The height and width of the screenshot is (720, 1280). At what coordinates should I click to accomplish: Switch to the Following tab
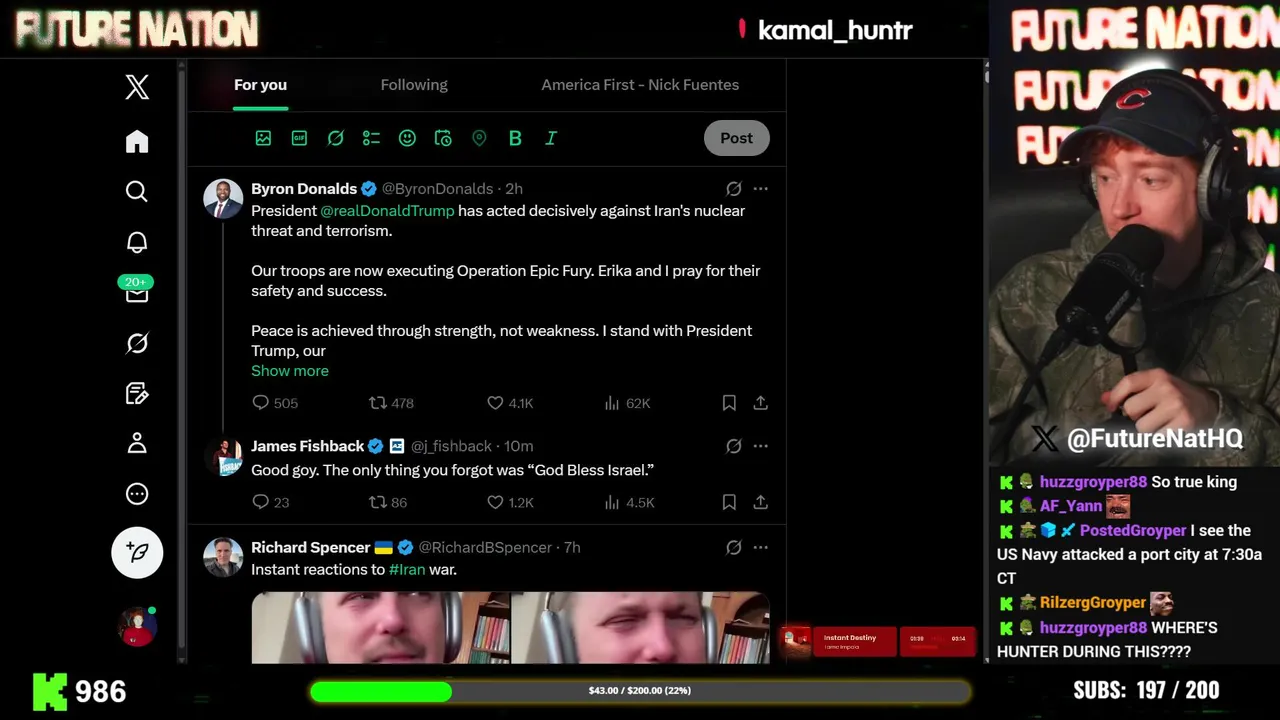[x=414, y=85]
